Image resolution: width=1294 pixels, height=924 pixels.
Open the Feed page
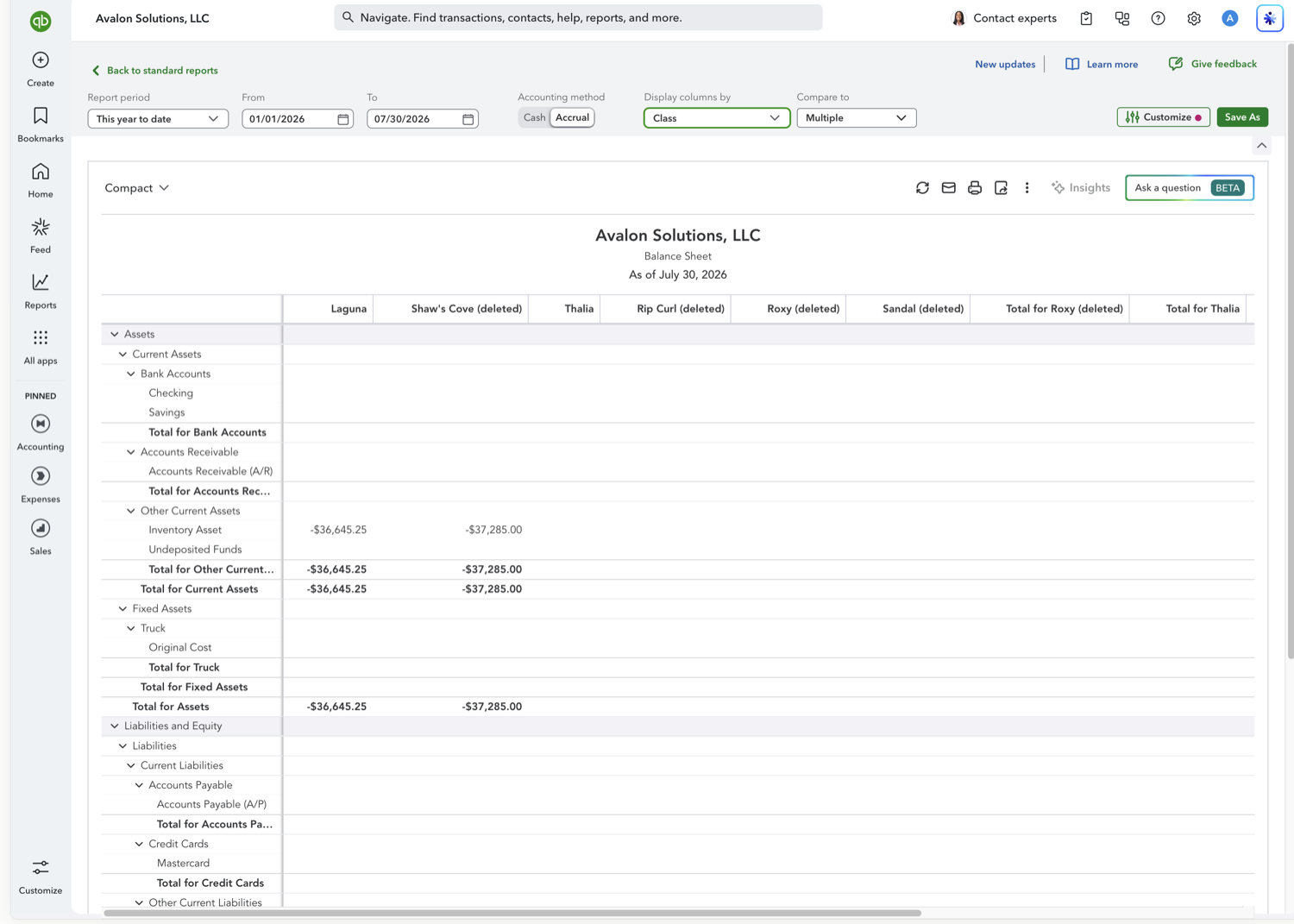[x=41, y=236]
